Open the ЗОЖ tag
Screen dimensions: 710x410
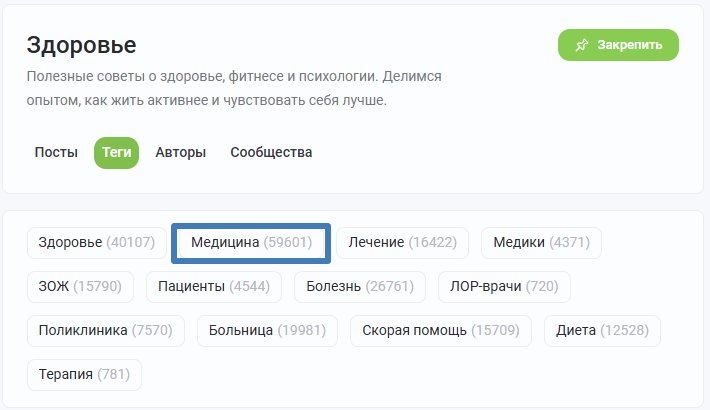pos(80,287)
